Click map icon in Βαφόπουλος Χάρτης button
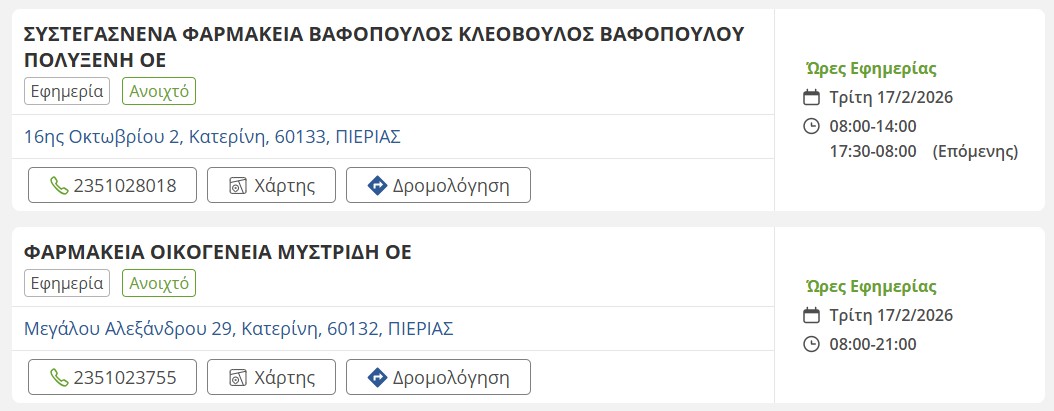The height and width of the screenshot is (411, 1054). [x=238, y=186]
